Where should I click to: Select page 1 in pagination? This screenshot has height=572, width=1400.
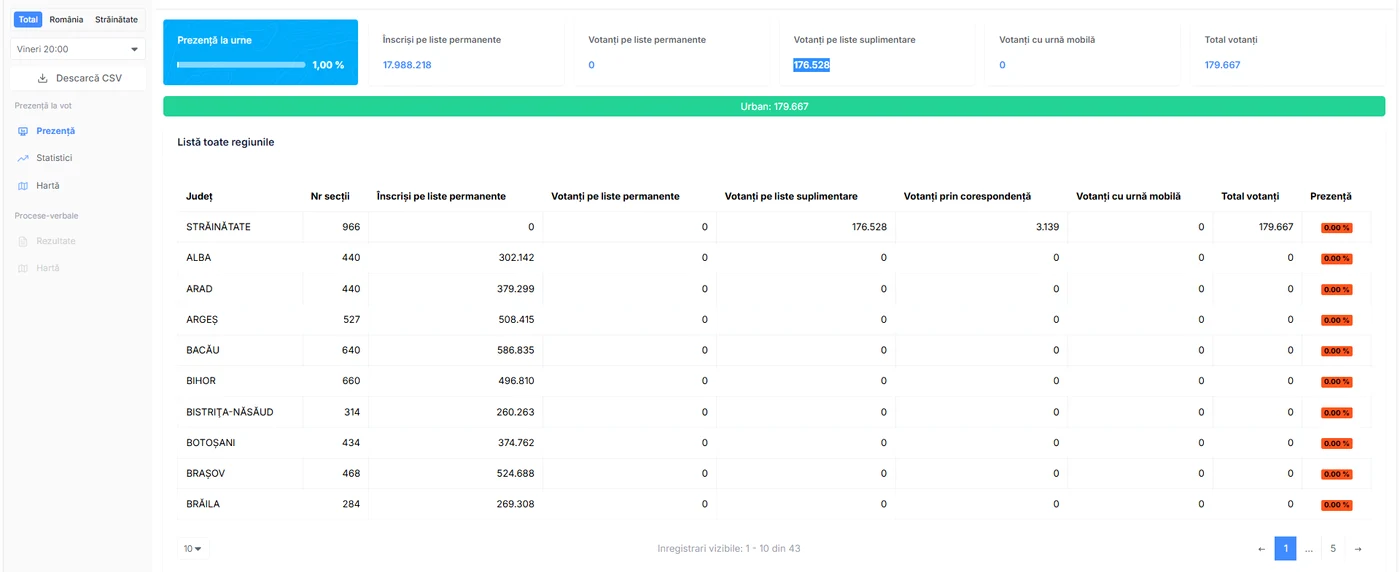(x=1285, y=549)
